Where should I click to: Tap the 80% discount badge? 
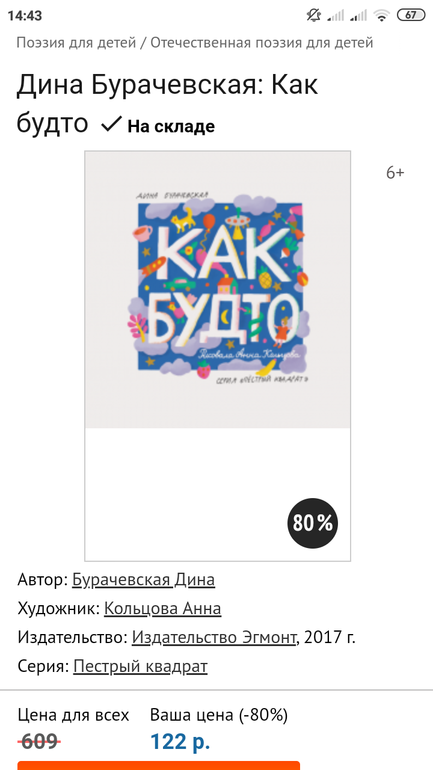coord(313,523)
